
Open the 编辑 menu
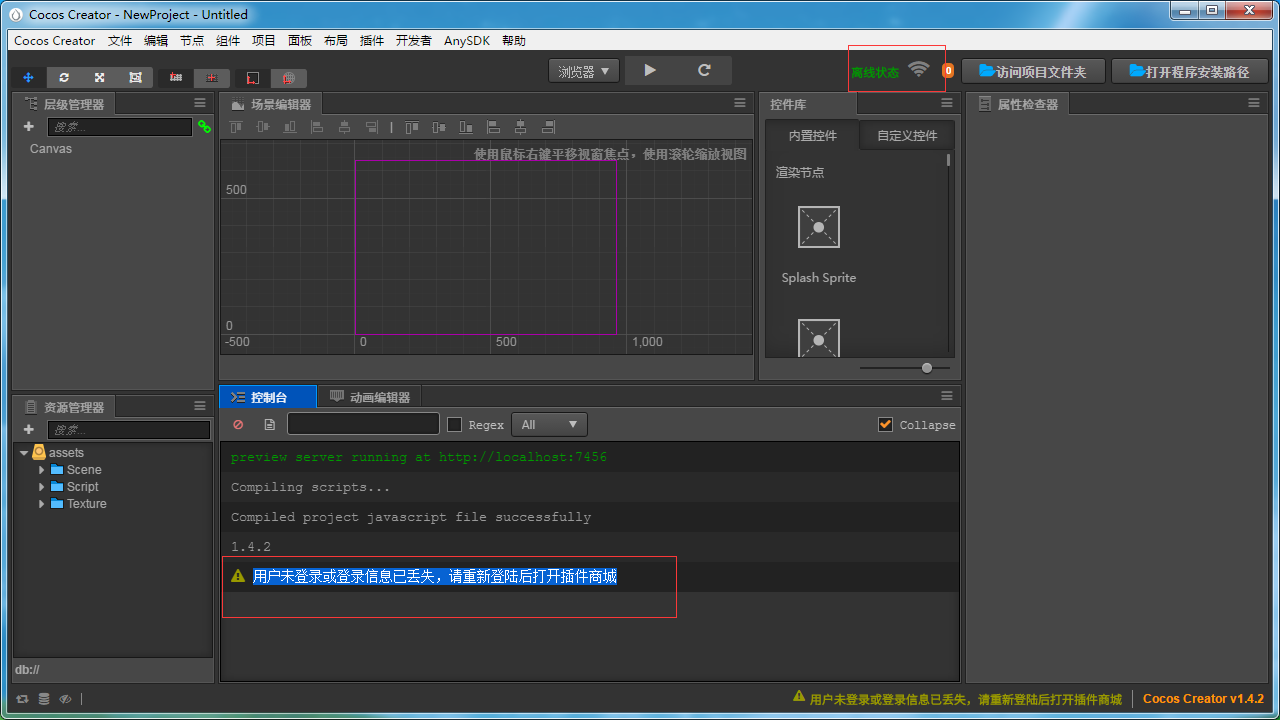click(x=156, y=41)
